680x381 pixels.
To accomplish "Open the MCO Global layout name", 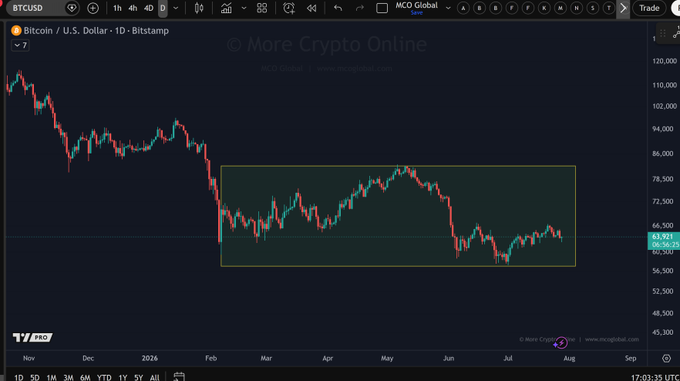I will tap(416, 5).
